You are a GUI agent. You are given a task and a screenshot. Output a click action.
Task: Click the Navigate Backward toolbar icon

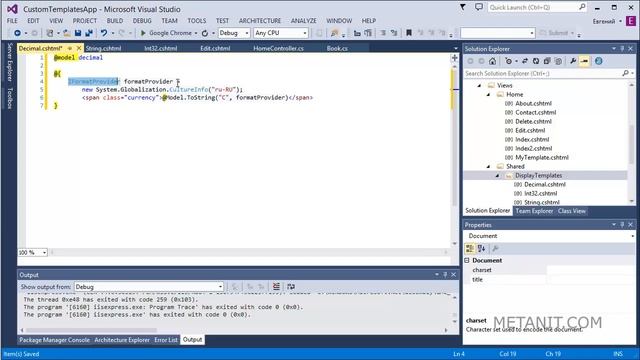click(17, 33)
